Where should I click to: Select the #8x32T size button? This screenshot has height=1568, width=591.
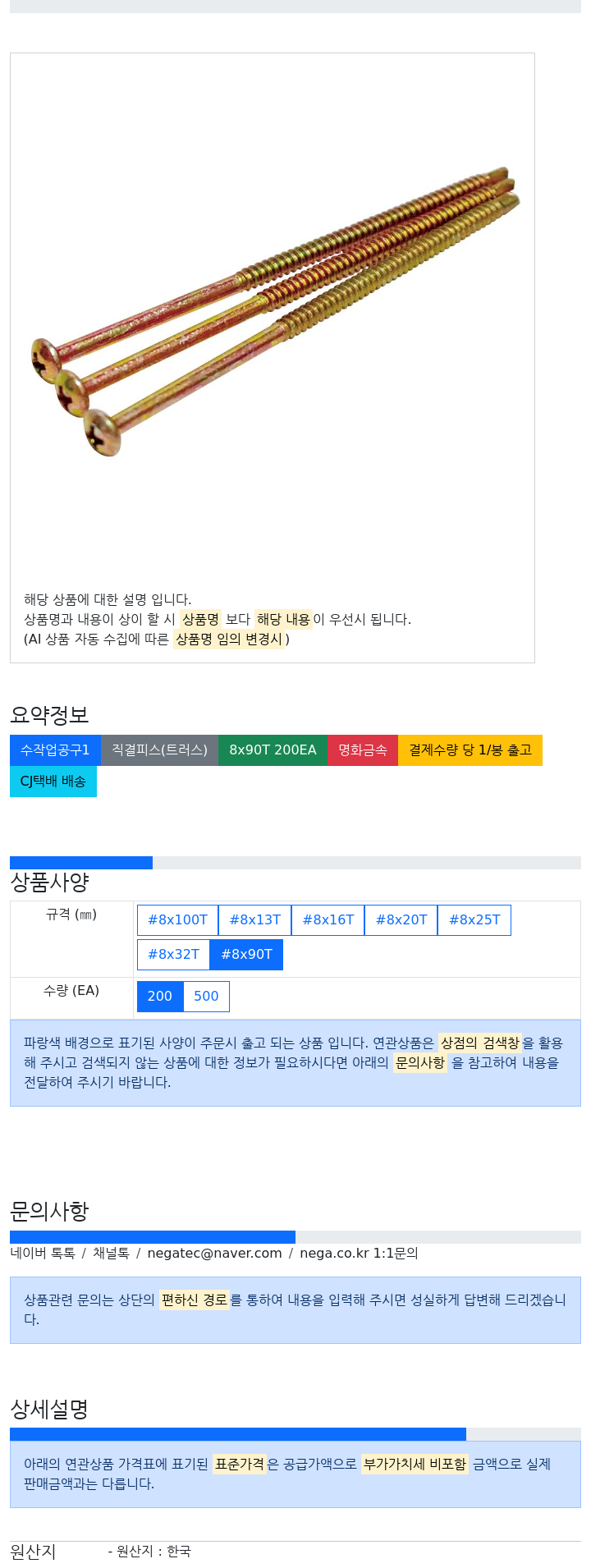pos(173,955)
